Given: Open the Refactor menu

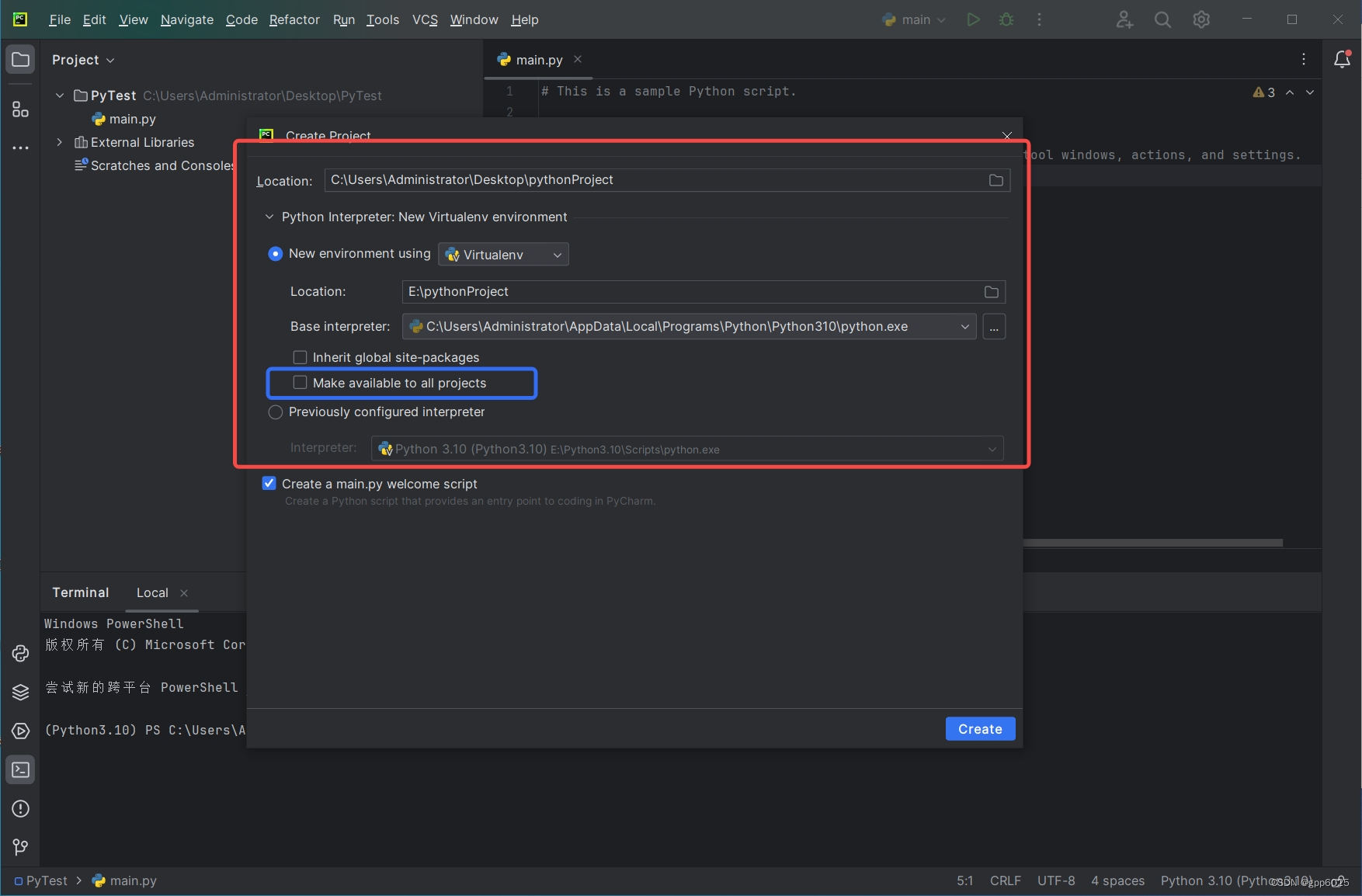Looking at the screenshot, I should [294, 19].
